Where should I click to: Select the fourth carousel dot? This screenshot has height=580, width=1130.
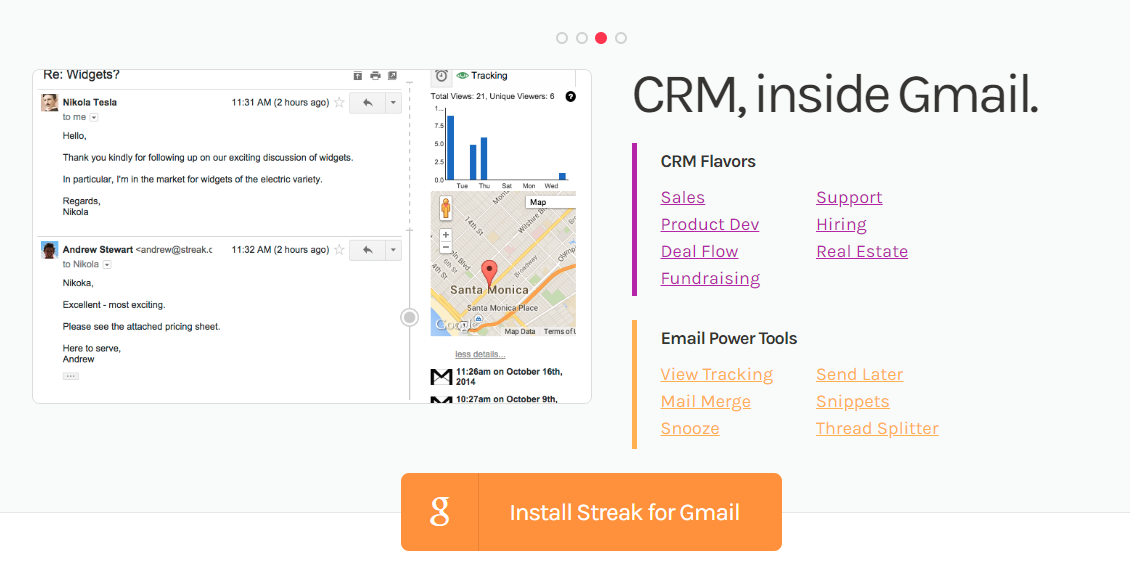tap(621, 38)
